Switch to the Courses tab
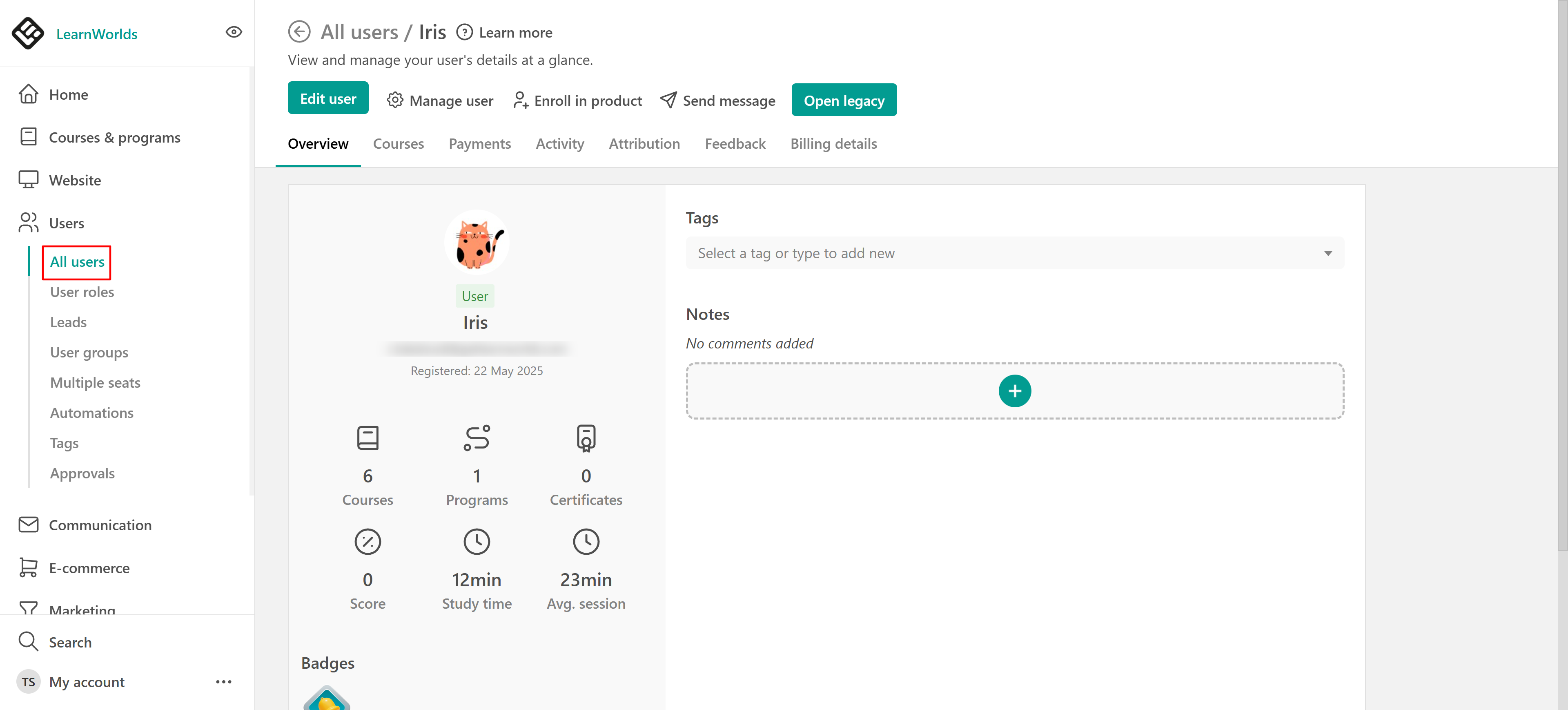Image resolution: width=1568 pixels, height=710 pixels. (398, 144)
